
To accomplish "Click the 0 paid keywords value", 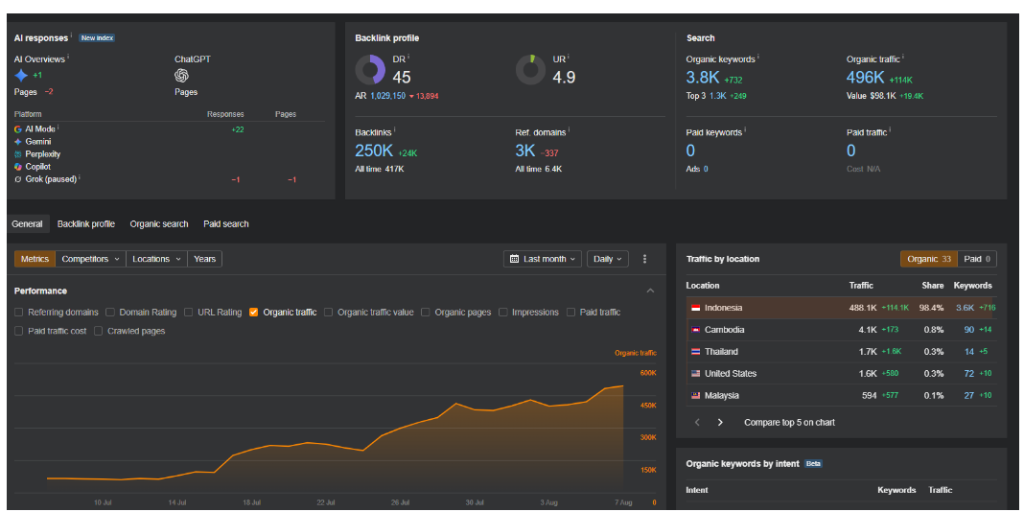I will point(690,151).
